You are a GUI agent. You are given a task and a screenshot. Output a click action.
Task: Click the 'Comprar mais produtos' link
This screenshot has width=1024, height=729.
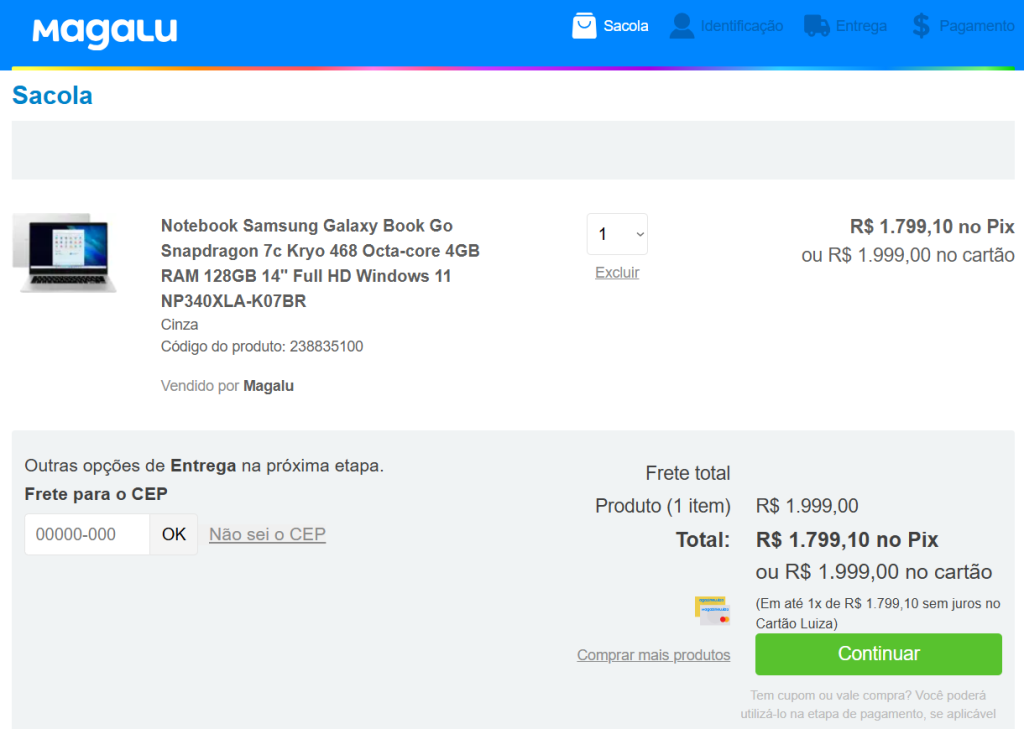[653, 655]
